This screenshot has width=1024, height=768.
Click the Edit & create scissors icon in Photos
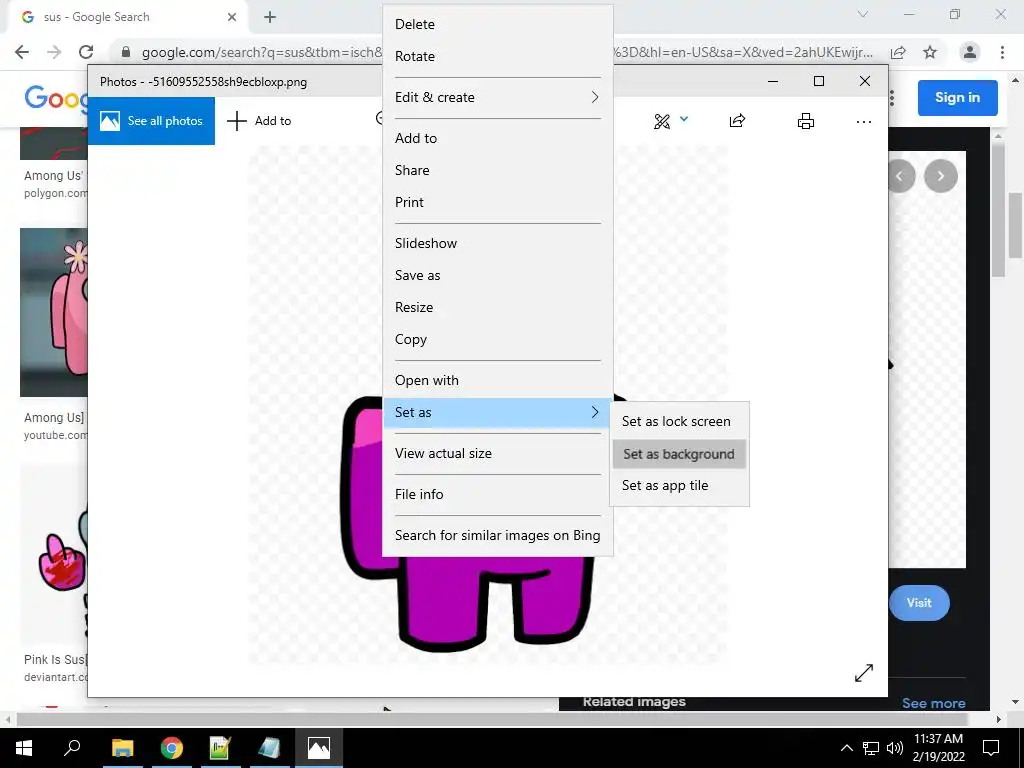click(x=662, y=121)
